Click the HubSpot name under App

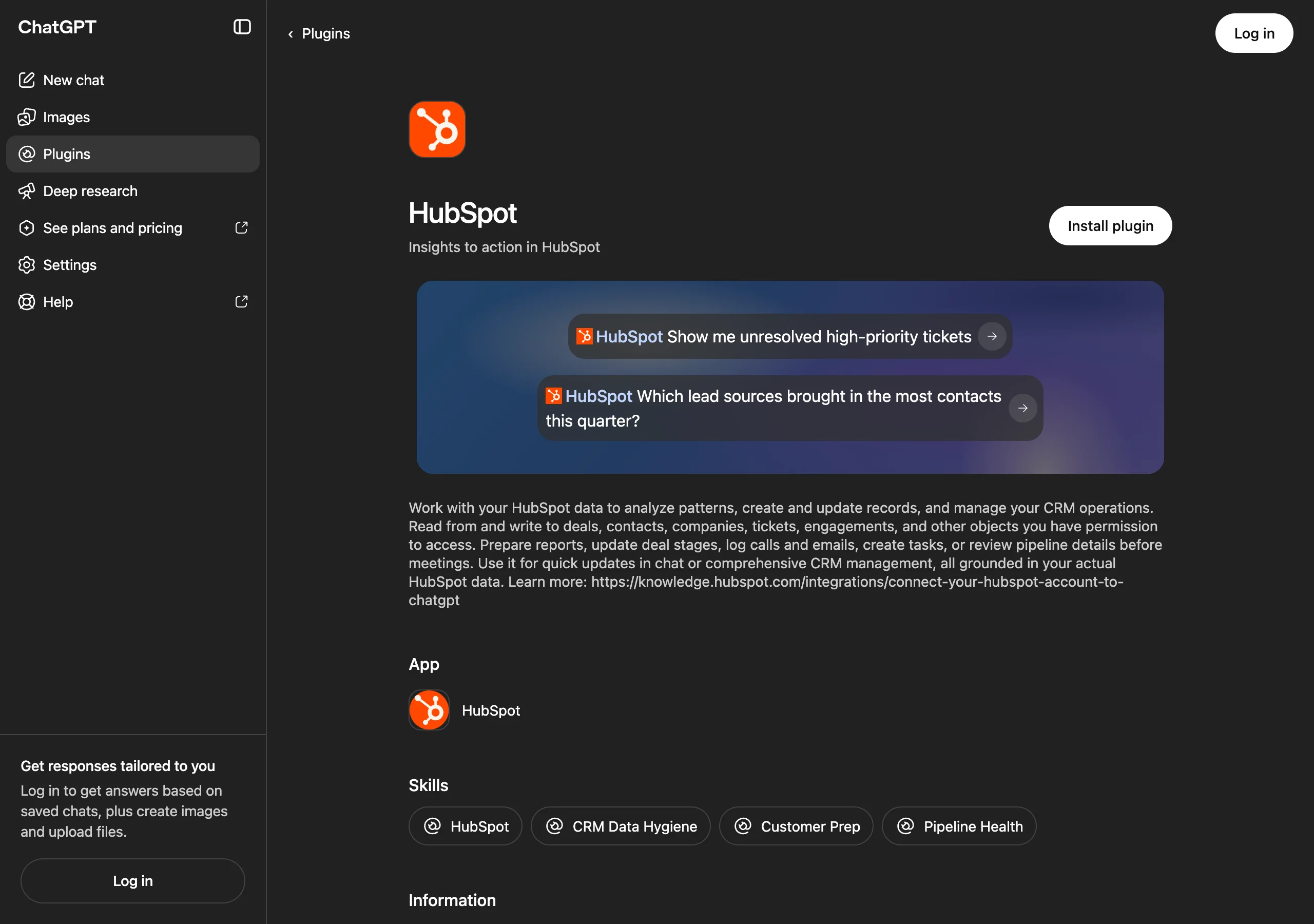[491, 710]
